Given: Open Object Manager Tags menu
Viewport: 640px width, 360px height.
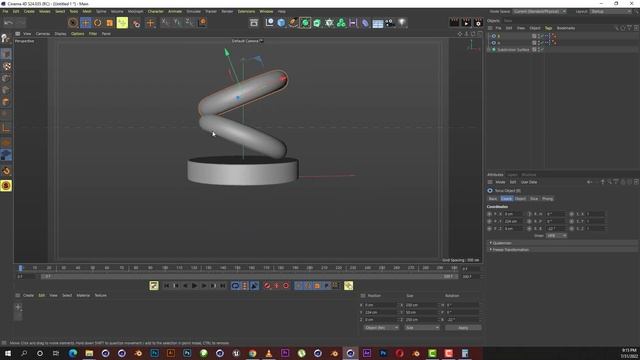Looking at the screenshot, I should (548, 28).
